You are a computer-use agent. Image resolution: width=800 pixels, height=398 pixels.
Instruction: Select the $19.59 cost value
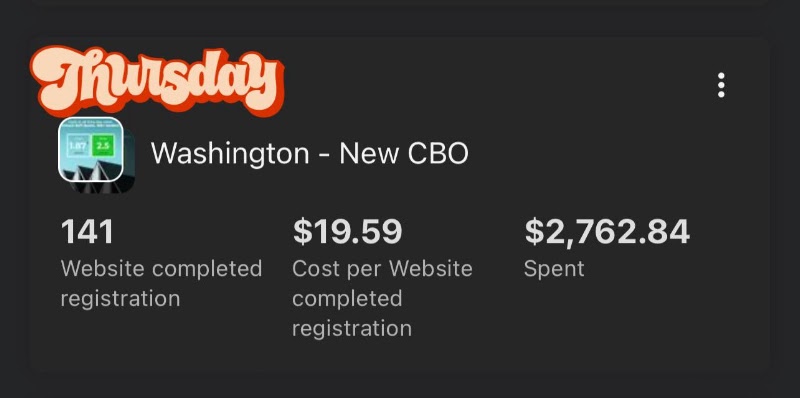pos(347,232)
